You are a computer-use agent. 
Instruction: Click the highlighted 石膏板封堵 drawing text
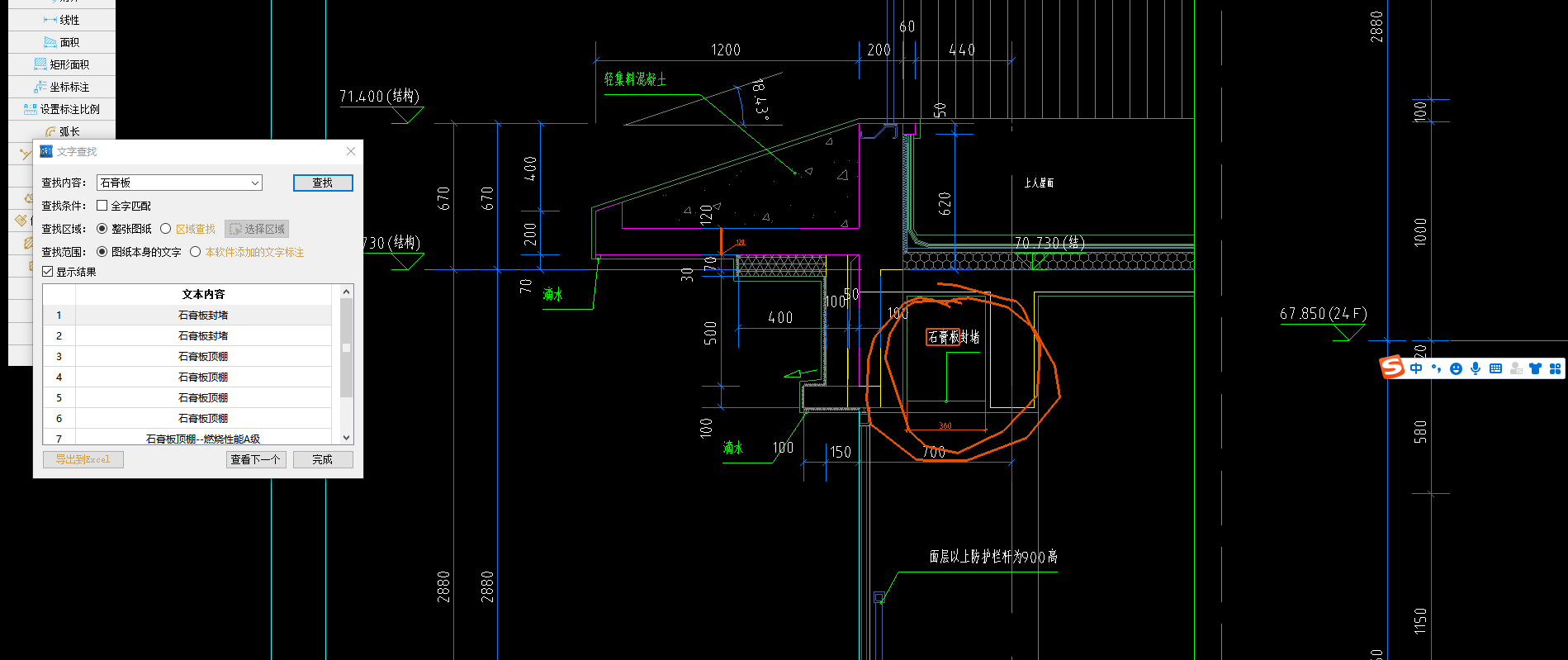[954, 337]
